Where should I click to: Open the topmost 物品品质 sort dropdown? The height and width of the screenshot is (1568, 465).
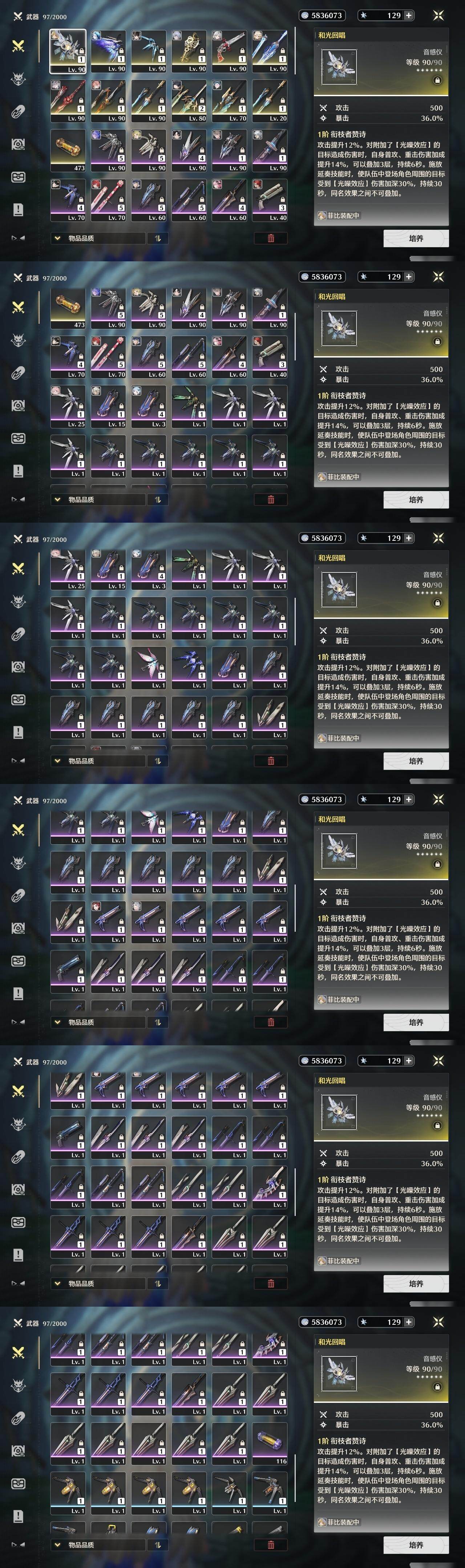[98, 238]
